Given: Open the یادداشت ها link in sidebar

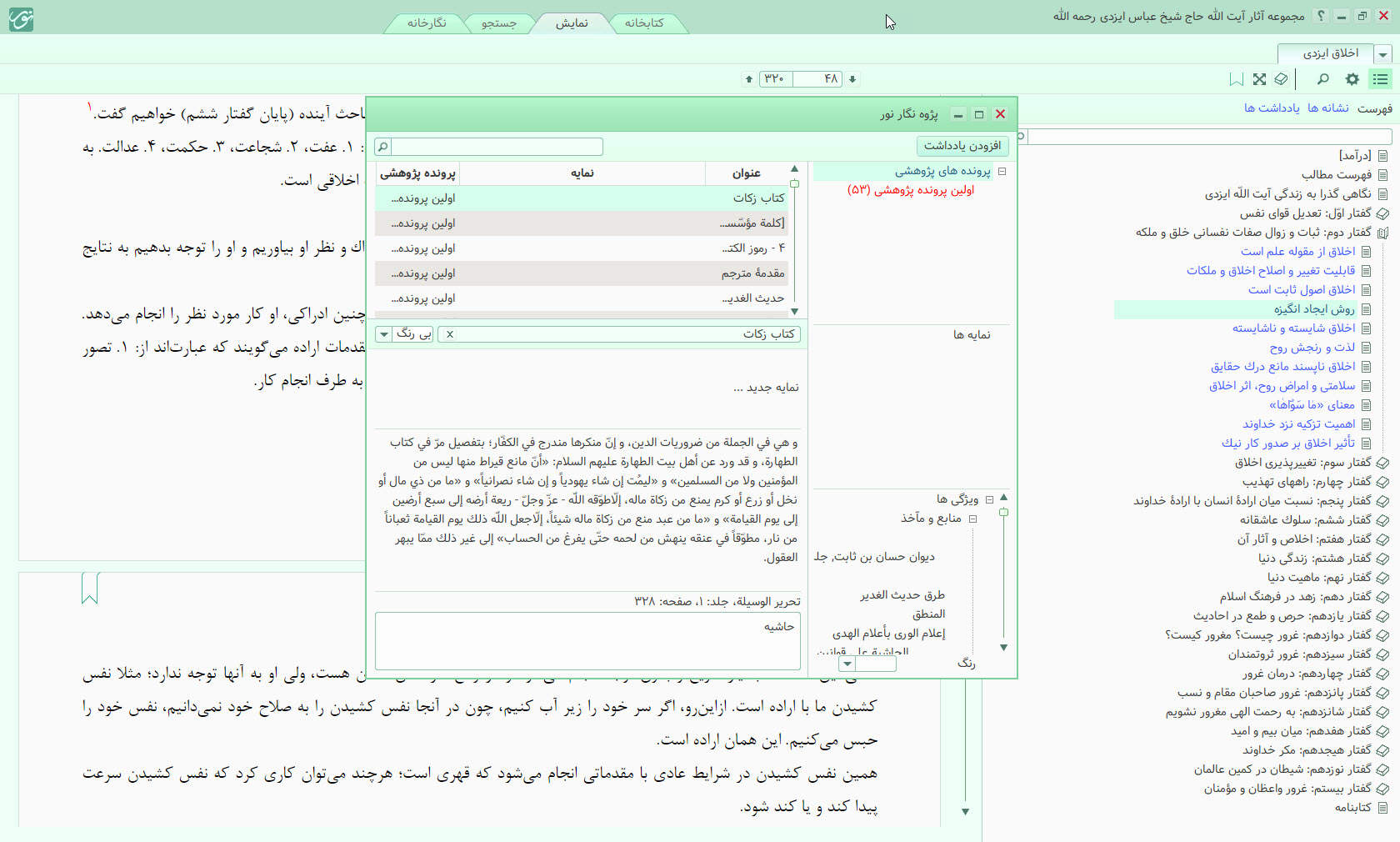Looking at the screenshot, I should pos(1272,108).
